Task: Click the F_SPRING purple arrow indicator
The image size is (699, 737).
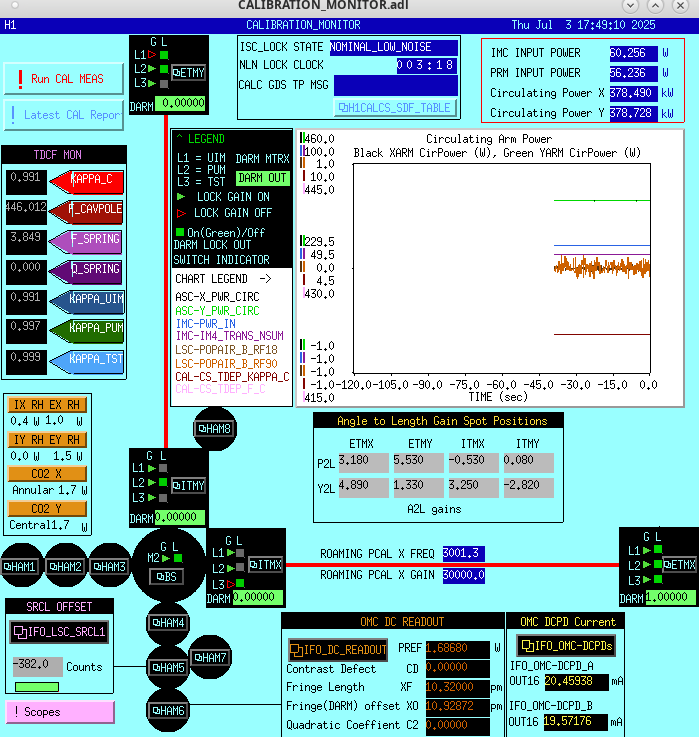Action: (87, 242)
